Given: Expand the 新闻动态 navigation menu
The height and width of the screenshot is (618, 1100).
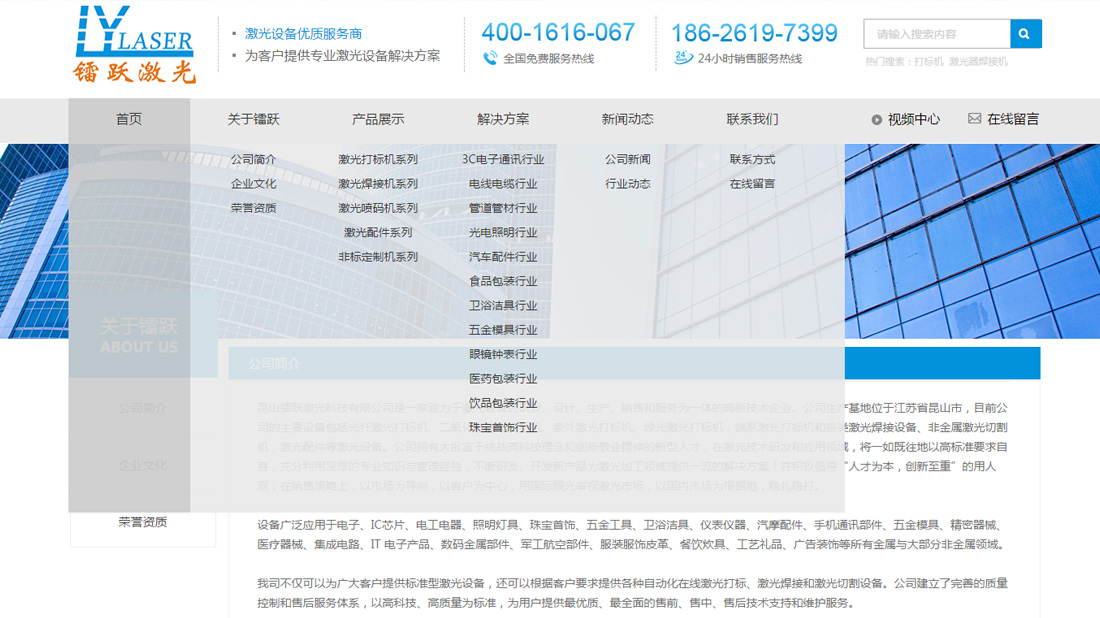Looking at the screenshot, I should (628, 119).
